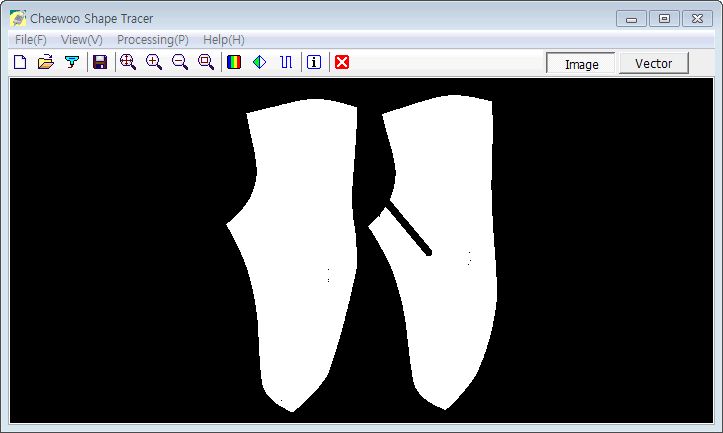723x433 pixels.
Task: Click the blue square-wave trace icon
Action: 286,62
